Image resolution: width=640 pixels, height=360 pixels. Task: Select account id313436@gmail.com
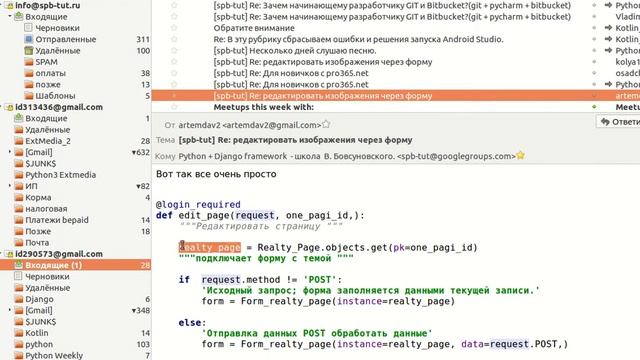tap(59, 107)
